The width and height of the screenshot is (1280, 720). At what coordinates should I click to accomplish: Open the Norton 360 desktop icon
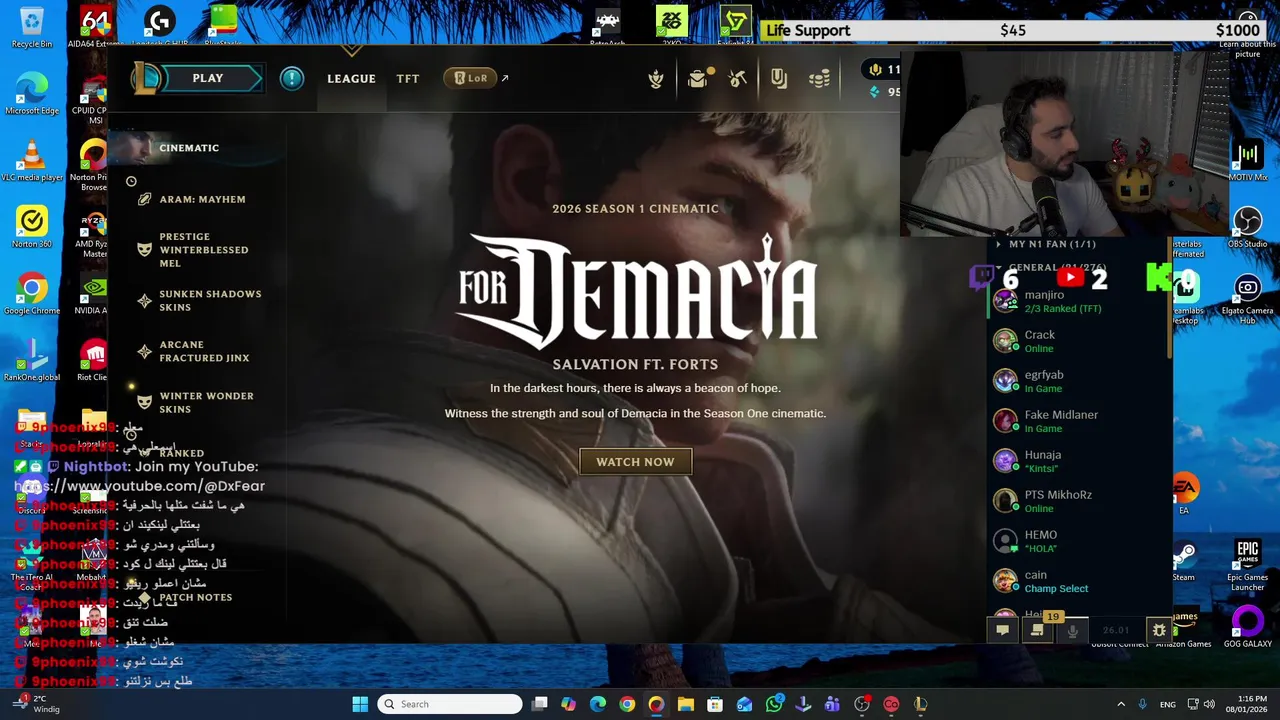pos(32,227)
